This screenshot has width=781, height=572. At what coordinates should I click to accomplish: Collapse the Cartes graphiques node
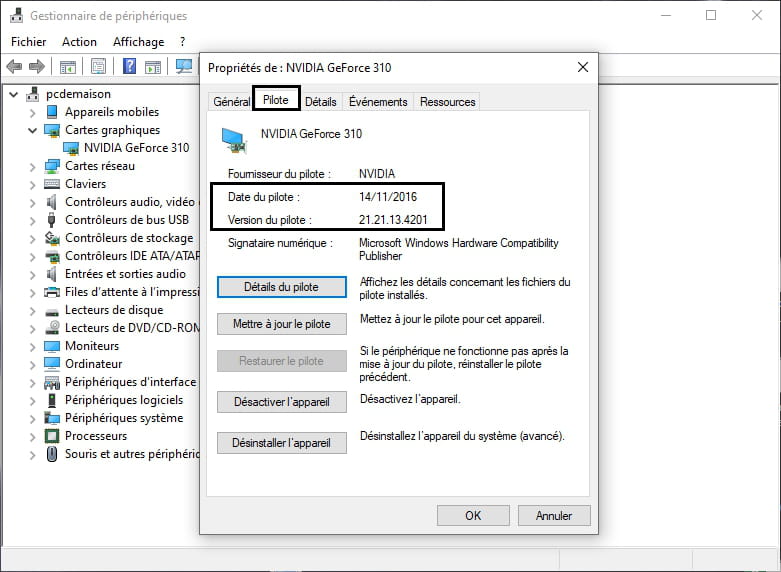tap(32, 131)
